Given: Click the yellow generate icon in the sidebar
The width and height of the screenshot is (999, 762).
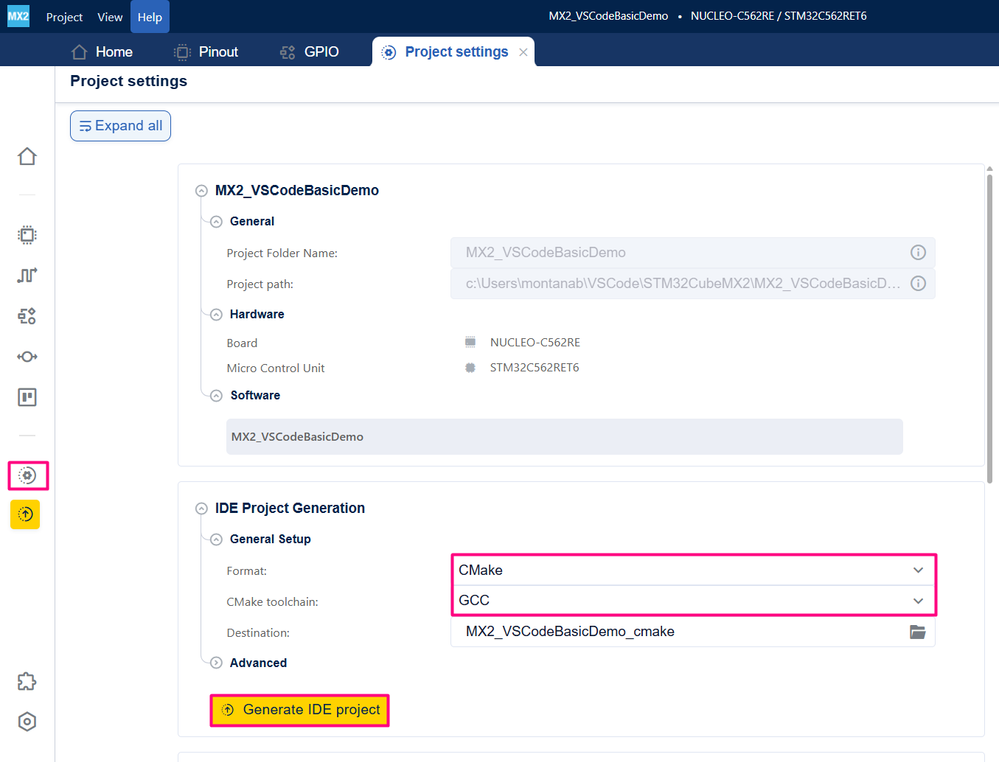Looking at the screenshot, I should (x=25, y=514).
